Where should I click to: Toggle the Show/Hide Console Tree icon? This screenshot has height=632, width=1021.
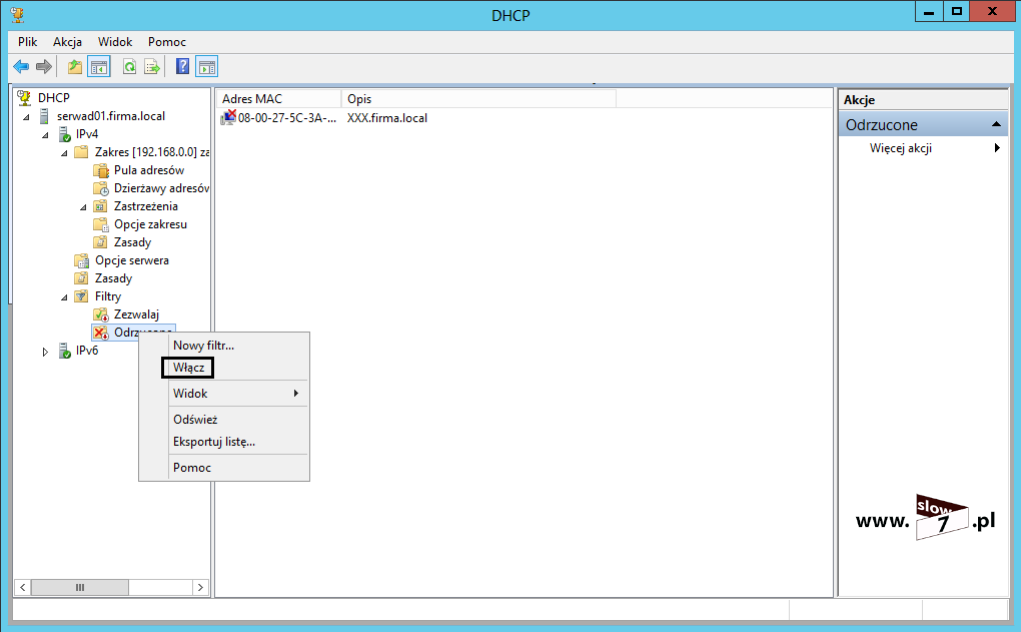(100, 67)
